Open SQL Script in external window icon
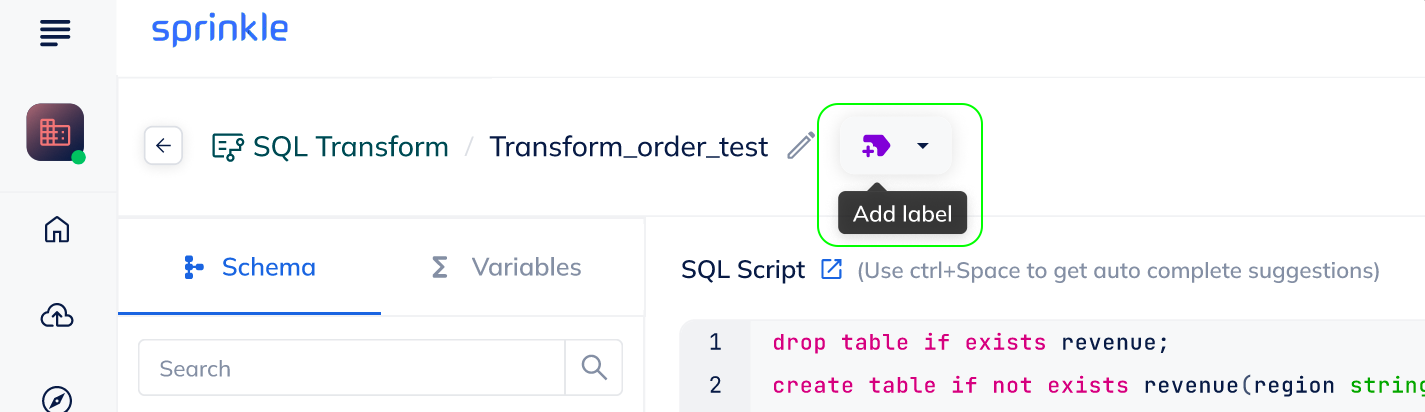 (x=832, y=269)
